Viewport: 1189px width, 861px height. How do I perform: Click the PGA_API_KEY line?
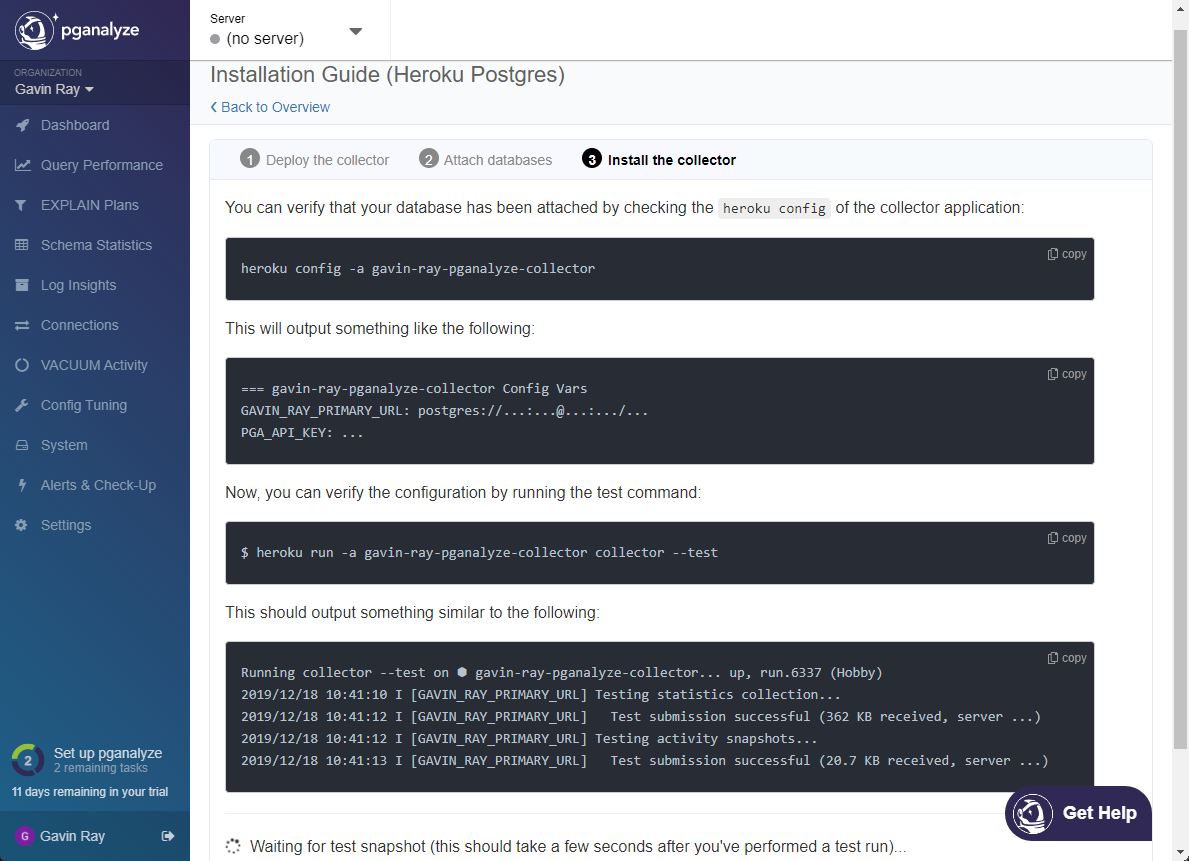pos(302,433)
